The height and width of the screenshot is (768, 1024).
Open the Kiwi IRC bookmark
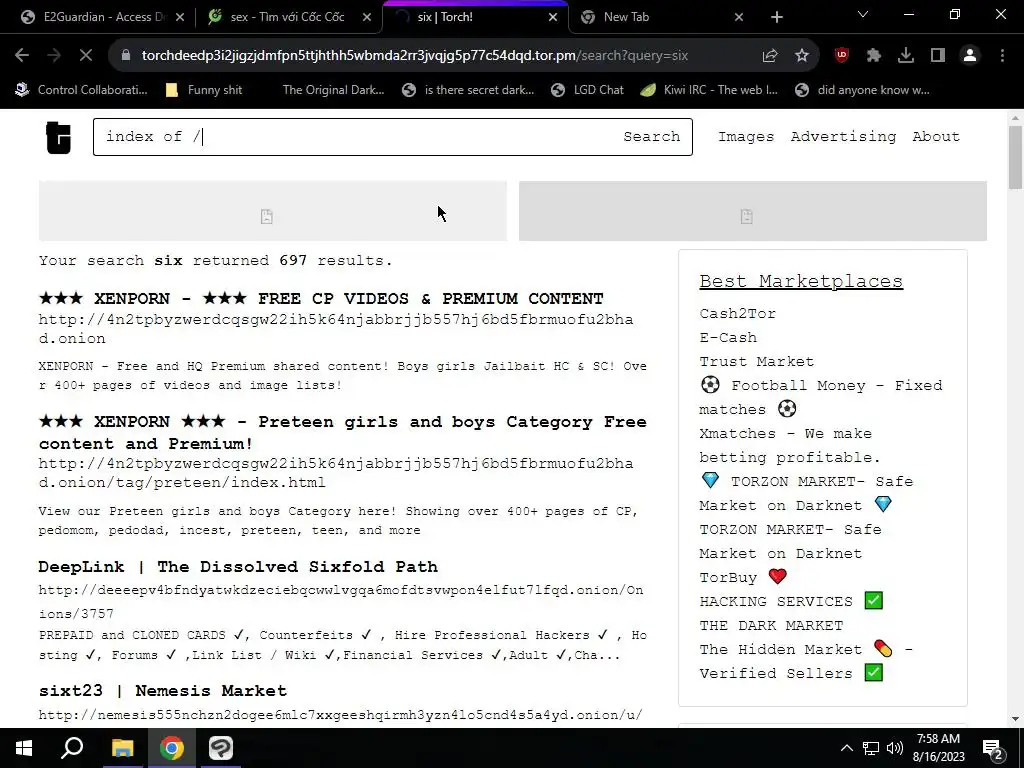click(709, 90)
